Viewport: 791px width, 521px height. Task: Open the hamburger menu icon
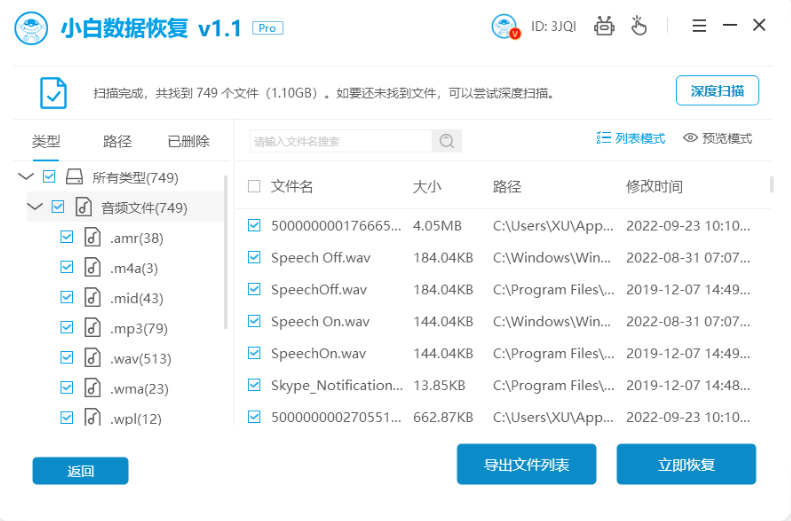pyautogui.click(x=699, y=27)
